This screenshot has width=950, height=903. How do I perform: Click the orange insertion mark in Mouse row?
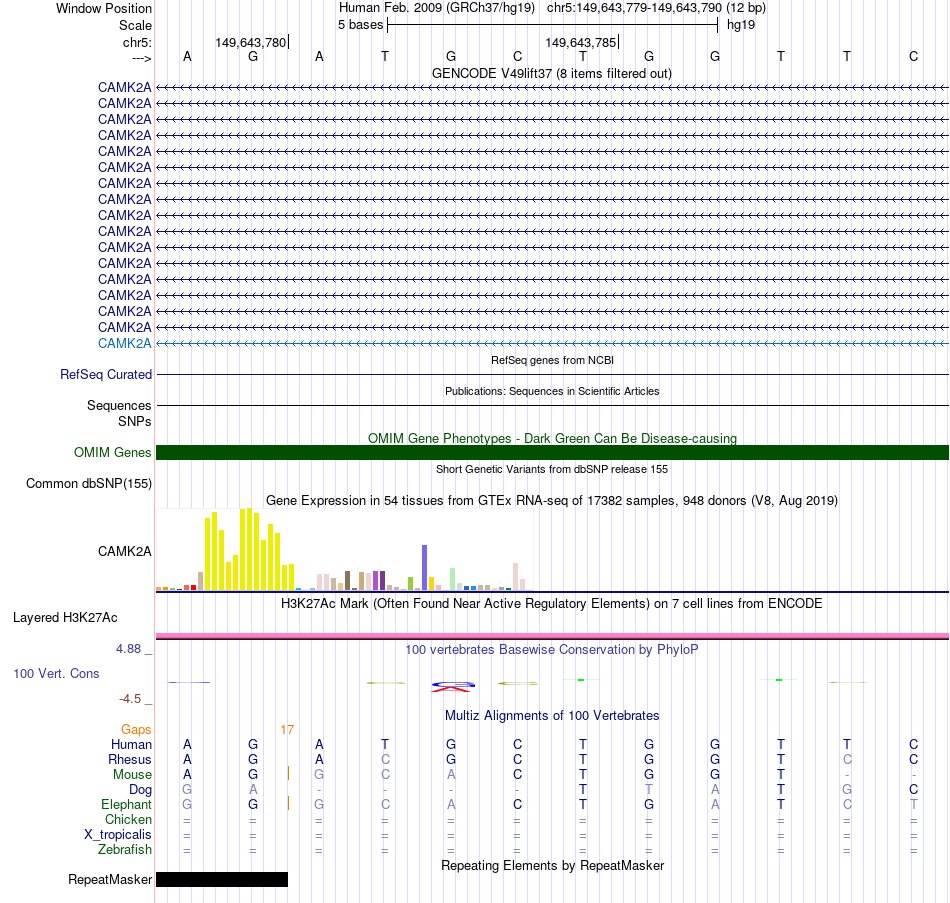tap(288, 773)
